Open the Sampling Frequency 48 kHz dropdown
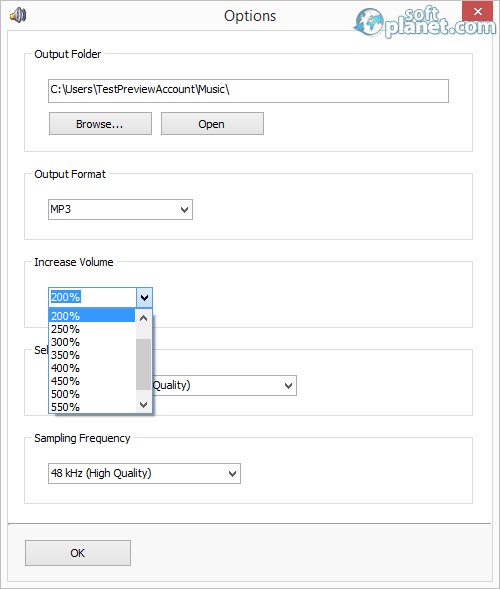This screenshot has height=589, width=500. [144, 473]
